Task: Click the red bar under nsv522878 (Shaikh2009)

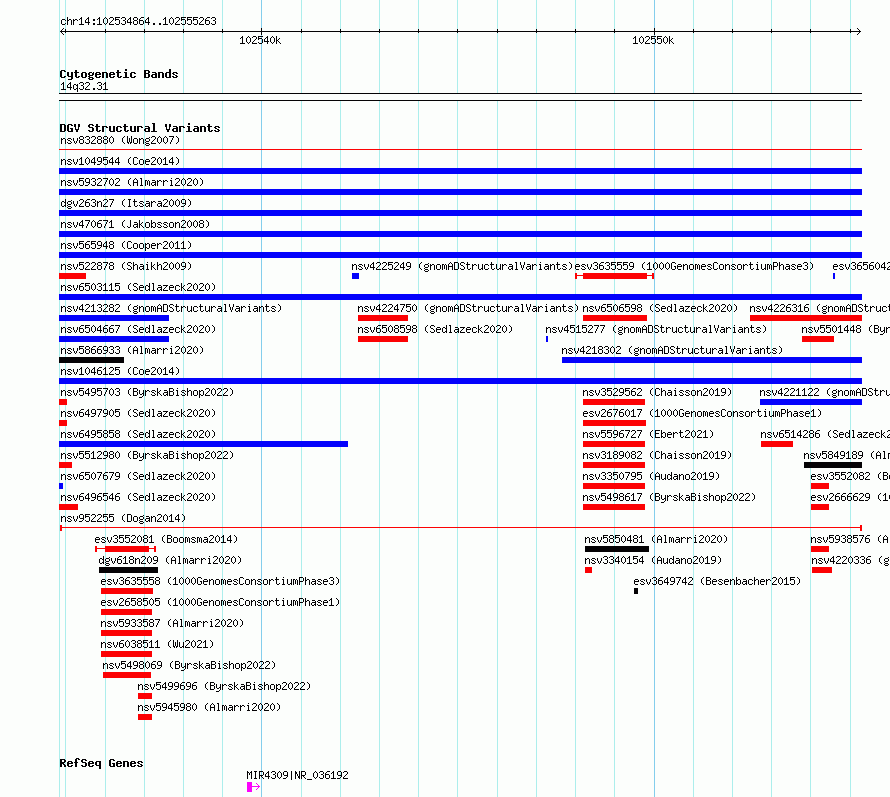Action: [x=73, y=276]
